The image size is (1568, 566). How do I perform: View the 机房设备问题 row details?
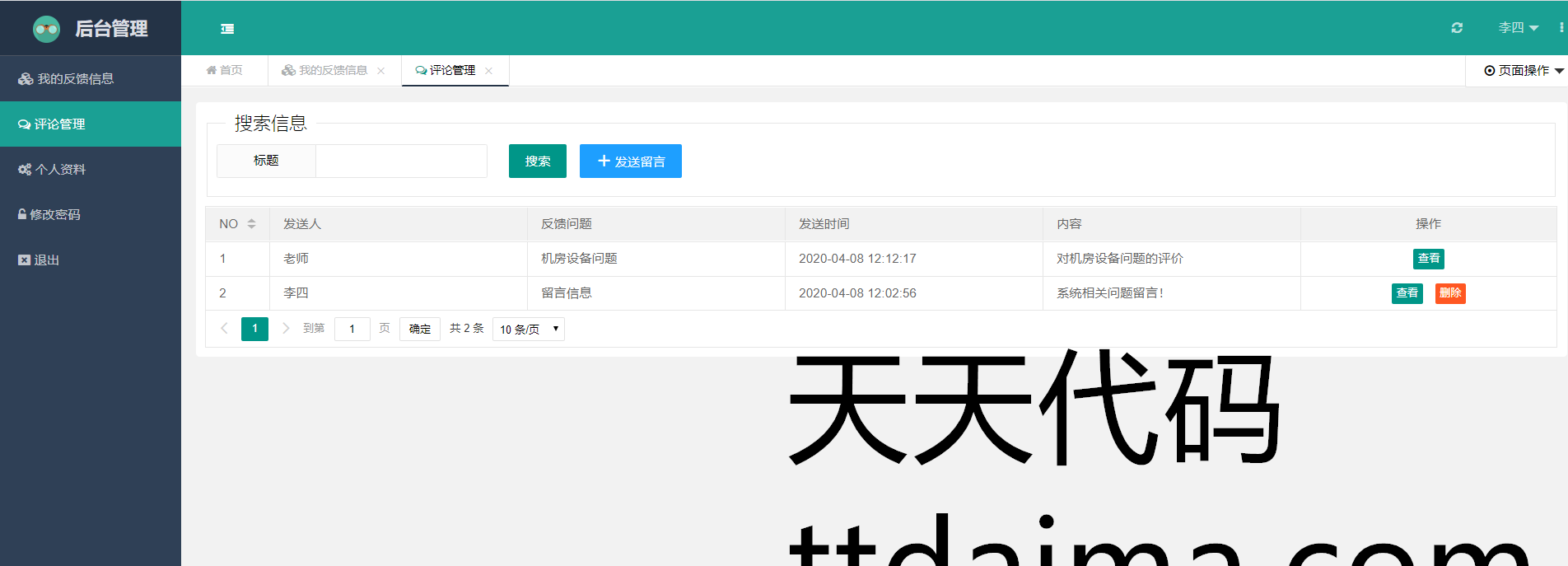pyautogui.click(x=1428, y=259)
